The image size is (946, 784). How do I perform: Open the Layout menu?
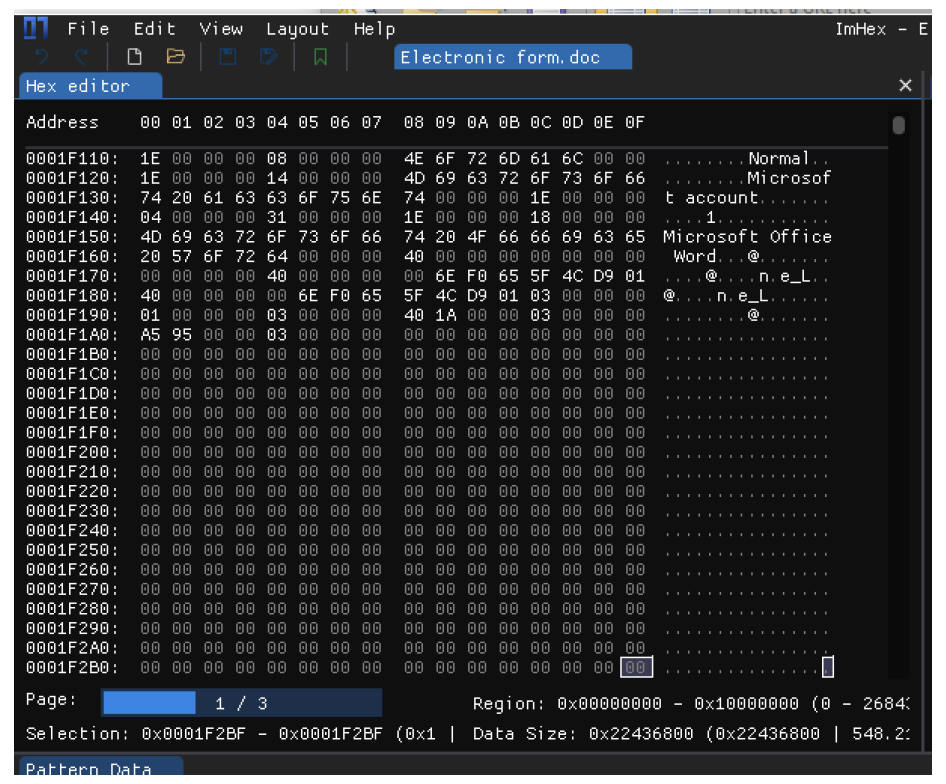tap(297, 29)
